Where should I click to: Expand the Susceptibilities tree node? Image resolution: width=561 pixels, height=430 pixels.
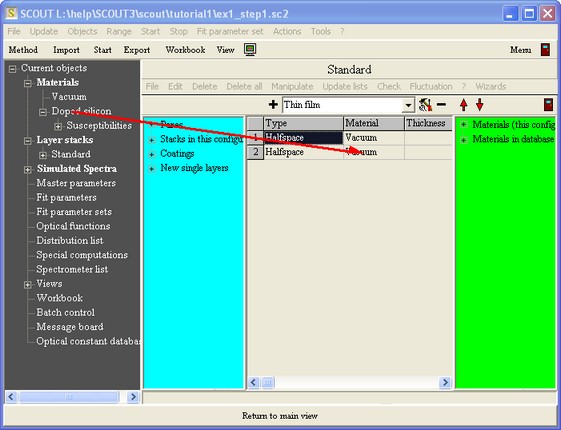[x=58, y=126]
